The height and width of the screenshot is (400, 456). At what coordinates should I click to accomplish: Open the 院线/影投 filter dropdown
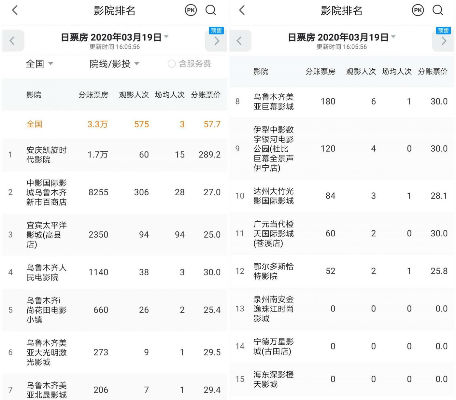[114, 64]
